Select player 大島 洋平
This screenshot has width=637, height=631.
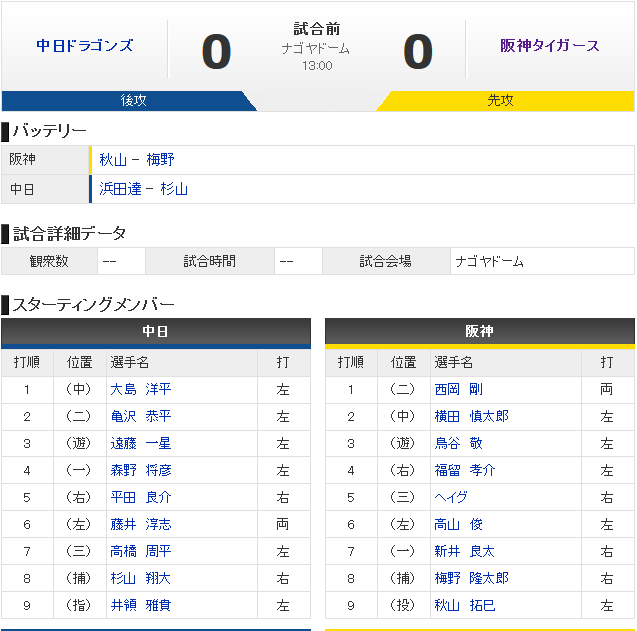coord(141,389)
